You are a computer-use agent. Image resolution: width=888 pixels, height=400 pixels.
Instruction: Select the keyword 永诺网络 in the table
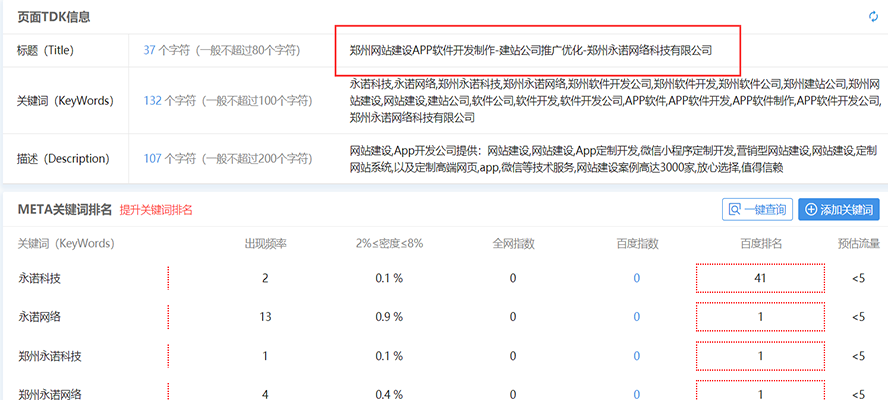pyautogui.click(x=39, y=317)
